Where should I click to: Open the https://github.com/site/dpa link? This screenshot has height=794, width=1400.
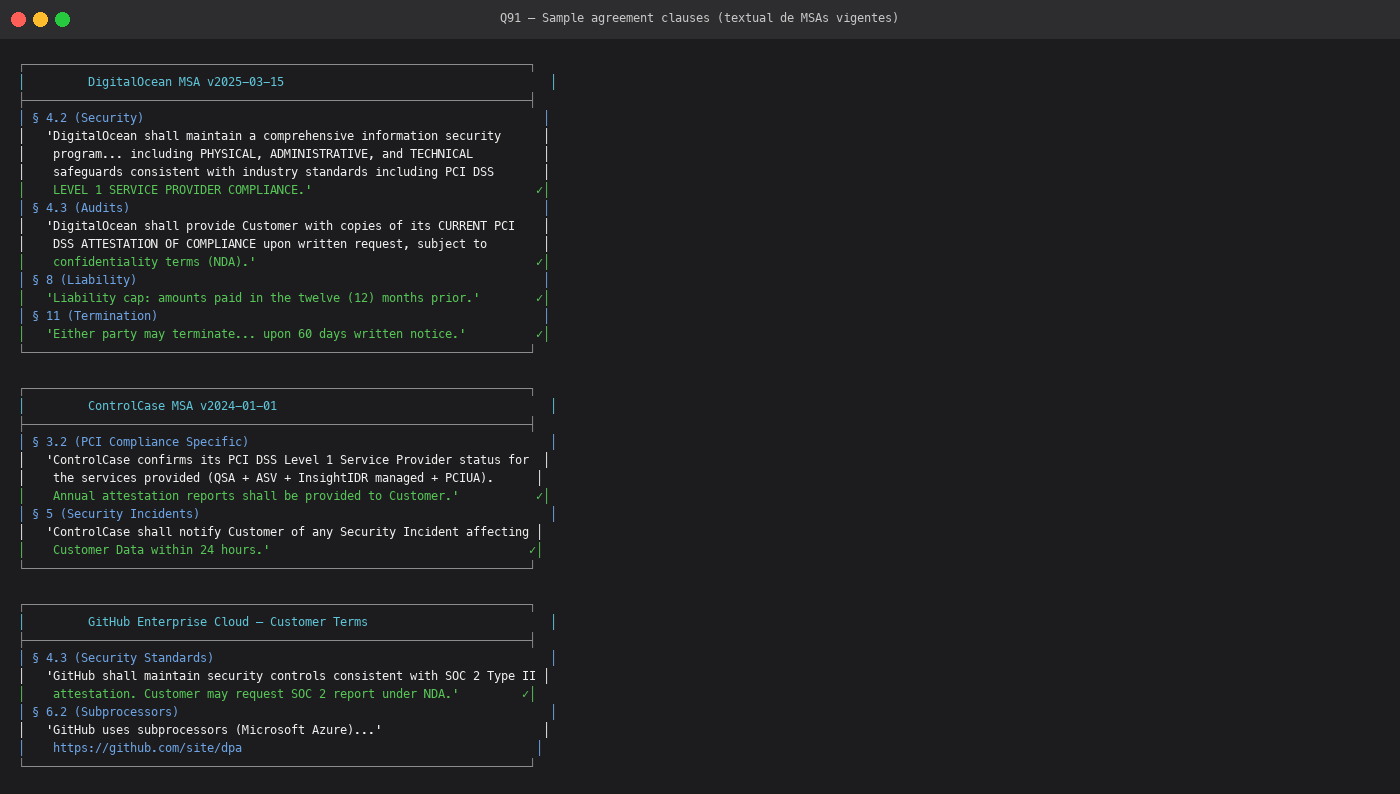coord(147,748)
